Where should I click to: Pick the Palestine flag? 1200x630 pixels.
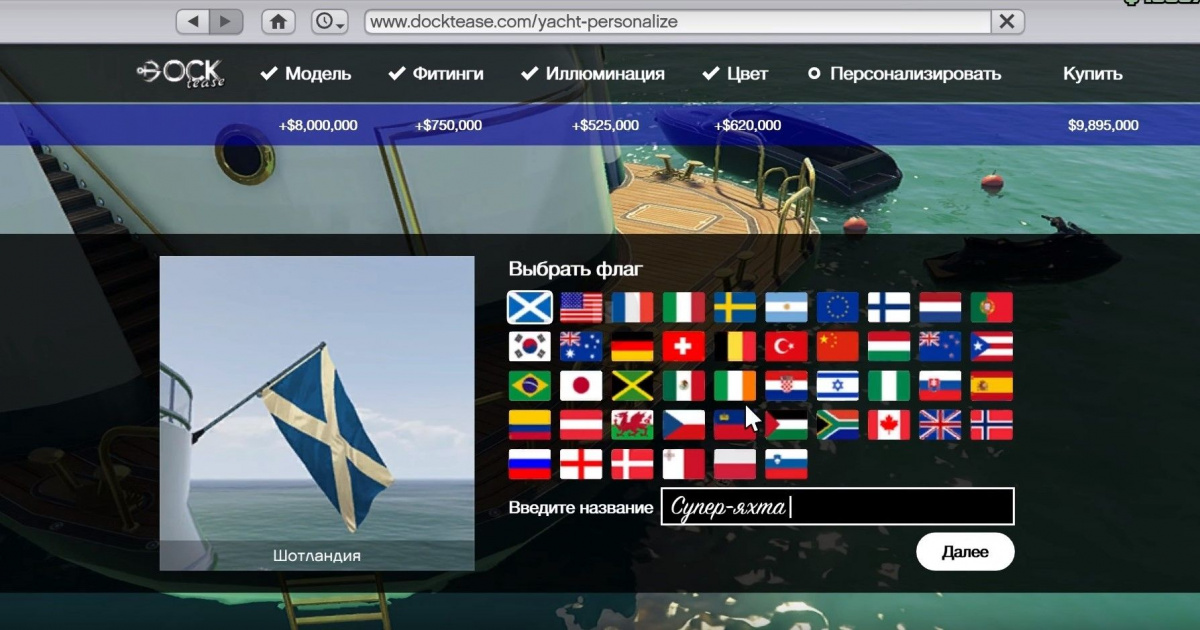pyautogui.click(x=787, y=425)
